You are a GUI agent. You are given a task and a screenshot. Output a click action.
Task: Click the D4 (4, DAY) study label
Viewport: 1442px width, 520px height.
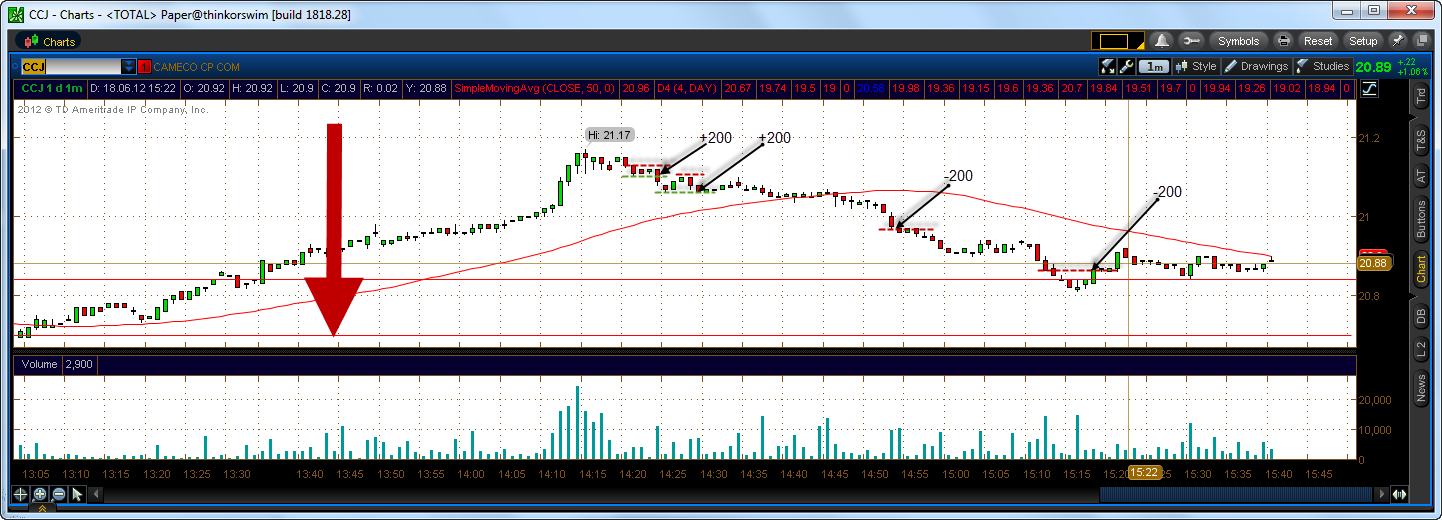[x=688, y=88]
